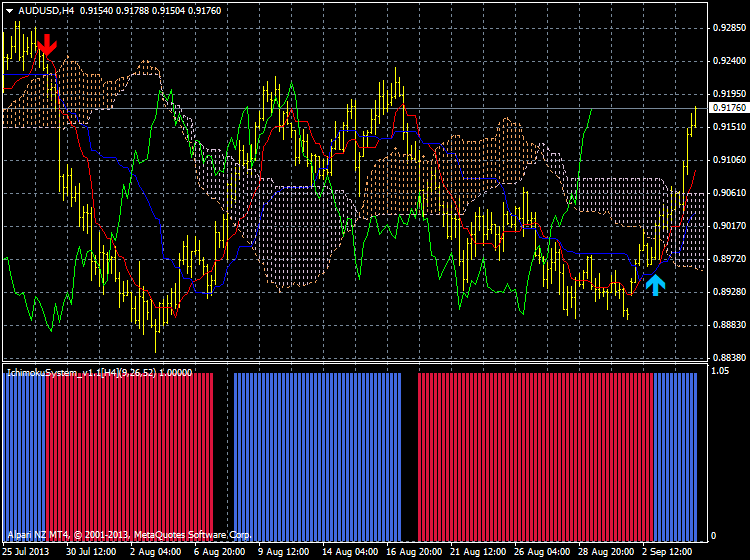This screenshot has height=560, width=750.
Task: Open the chart dropdown triangle beside AUDUSD,H4
Action: [10, 11]
